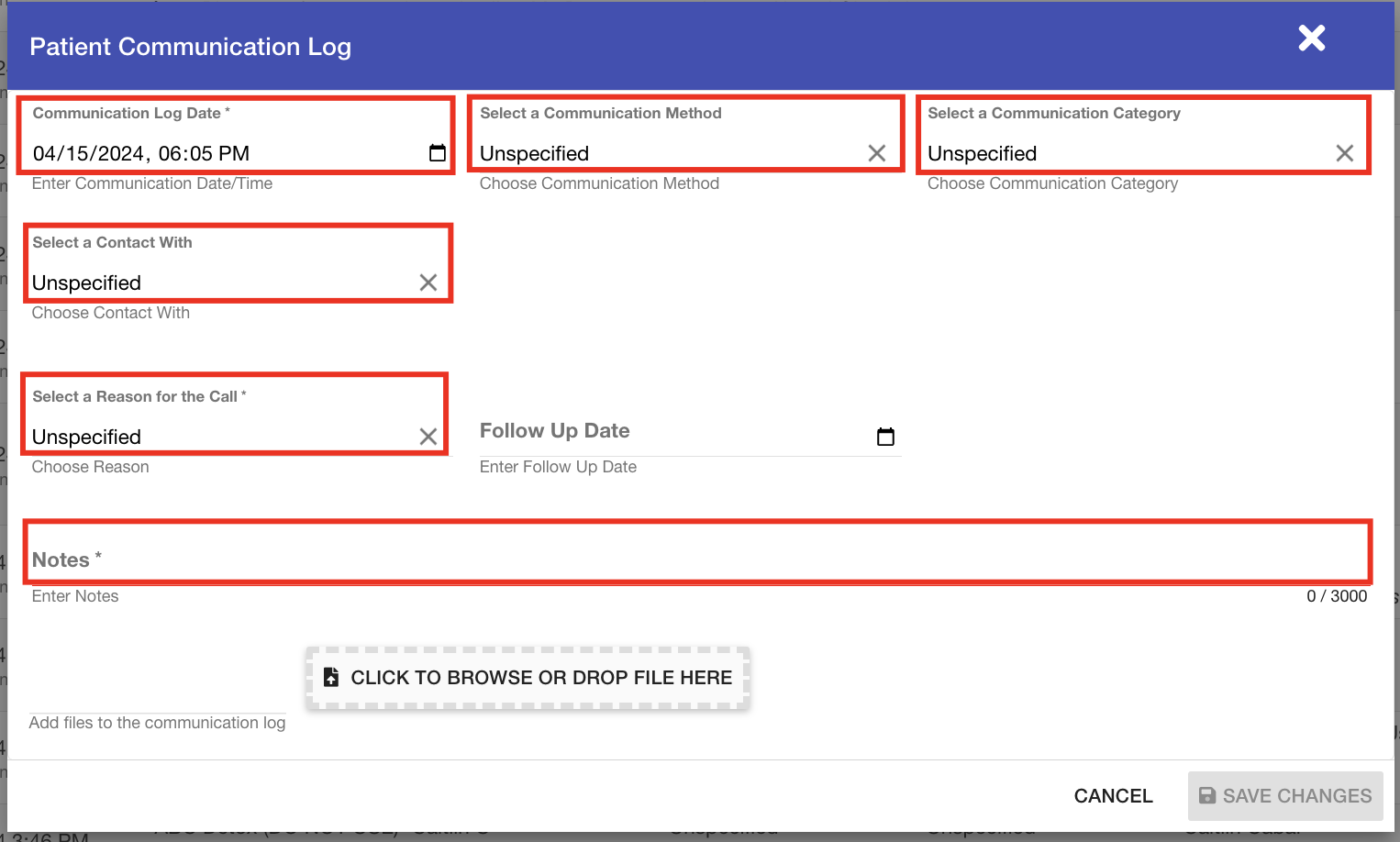This screenshot has height=842, width=1400.
Task: Click to browse or drop file here
Action: click(528, 677)
